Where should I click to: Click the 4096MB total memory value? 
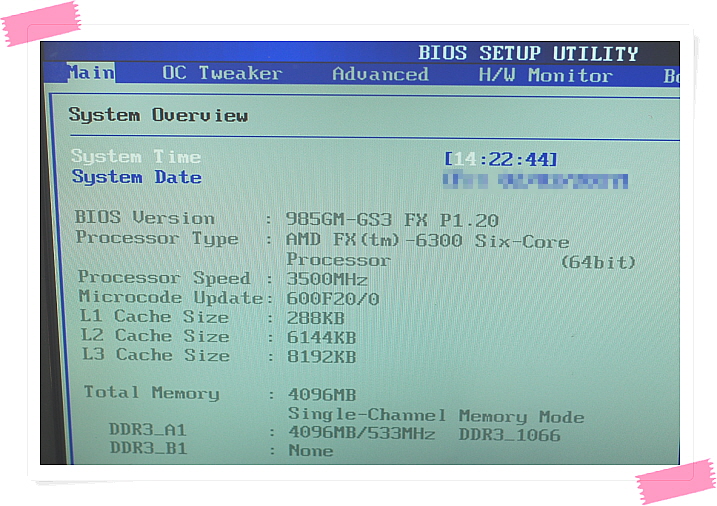pyautogui.click(x=322, y=394)
